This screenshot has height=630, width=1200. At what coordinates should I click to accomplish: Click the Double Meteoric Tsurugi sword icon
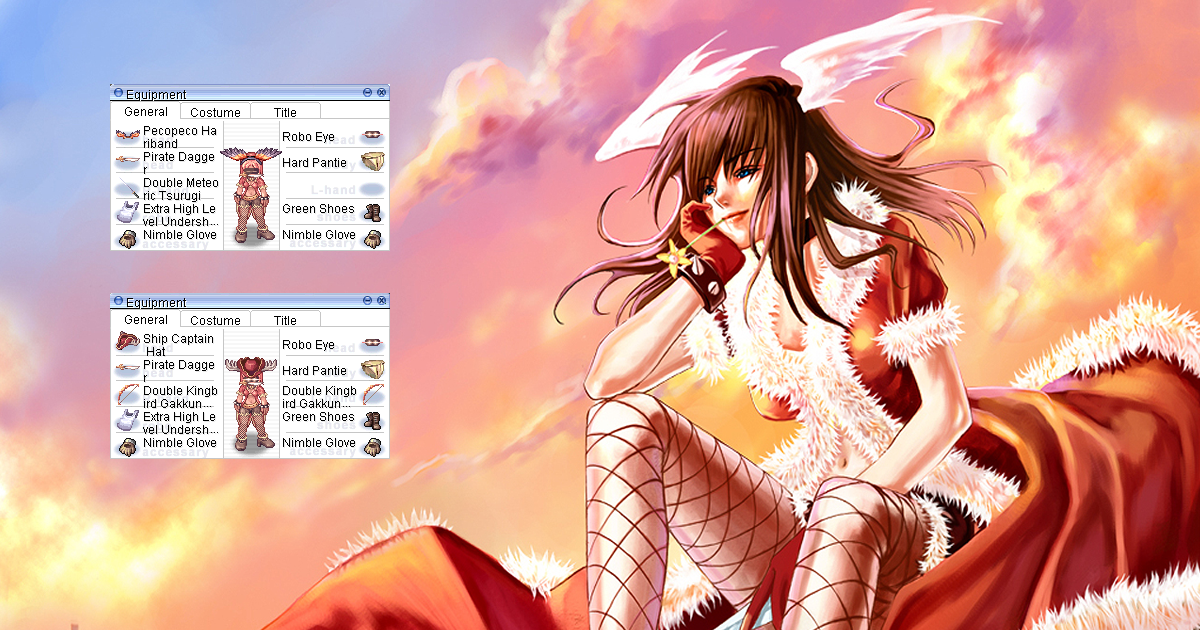tap(127, 186)
